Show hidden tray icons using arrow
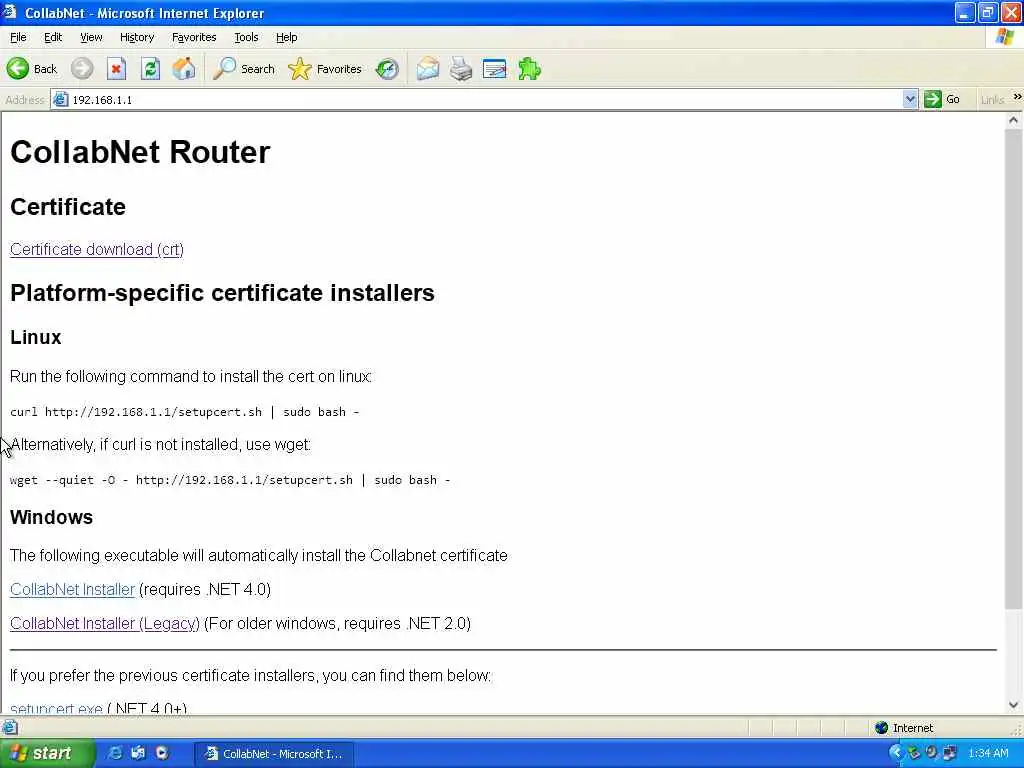 point(896,753)
